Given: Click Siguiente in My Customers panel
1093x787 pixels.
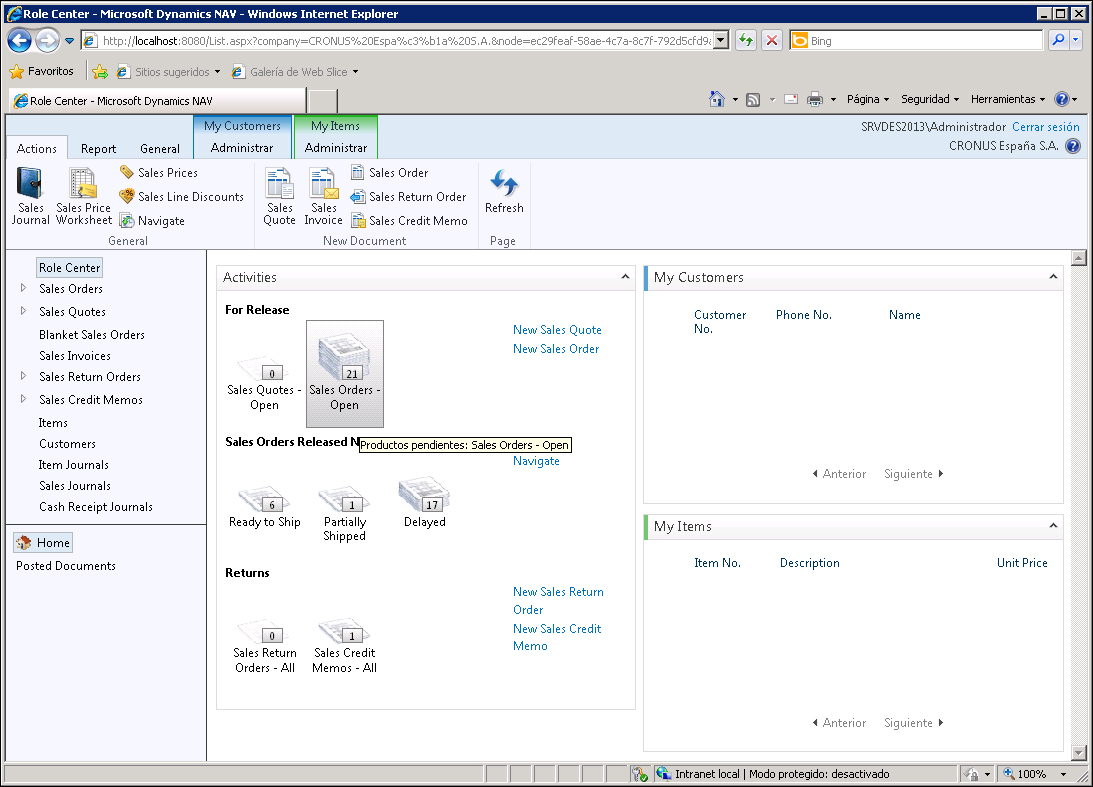Looking at the screenshot, I should (x=913, y=474).
